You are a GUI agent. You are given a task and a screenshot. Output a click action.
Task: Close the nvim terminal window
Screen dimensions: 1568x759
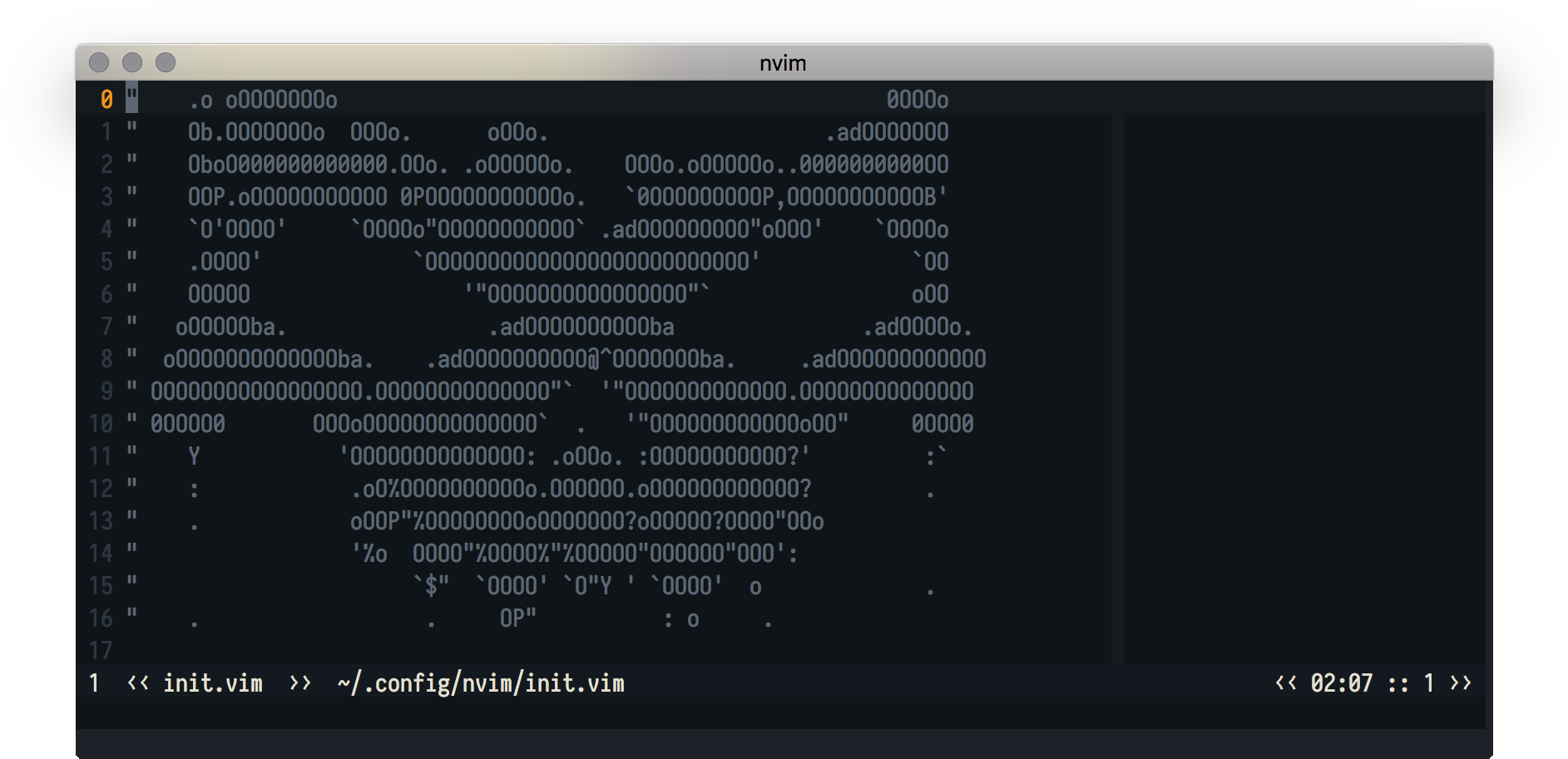99,62
